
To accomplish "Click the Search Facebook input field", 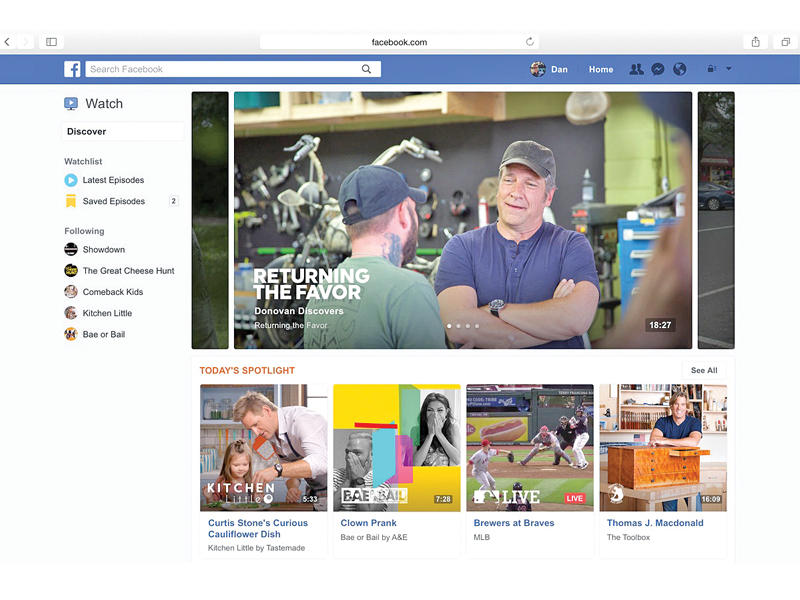I will coord(222,69).
